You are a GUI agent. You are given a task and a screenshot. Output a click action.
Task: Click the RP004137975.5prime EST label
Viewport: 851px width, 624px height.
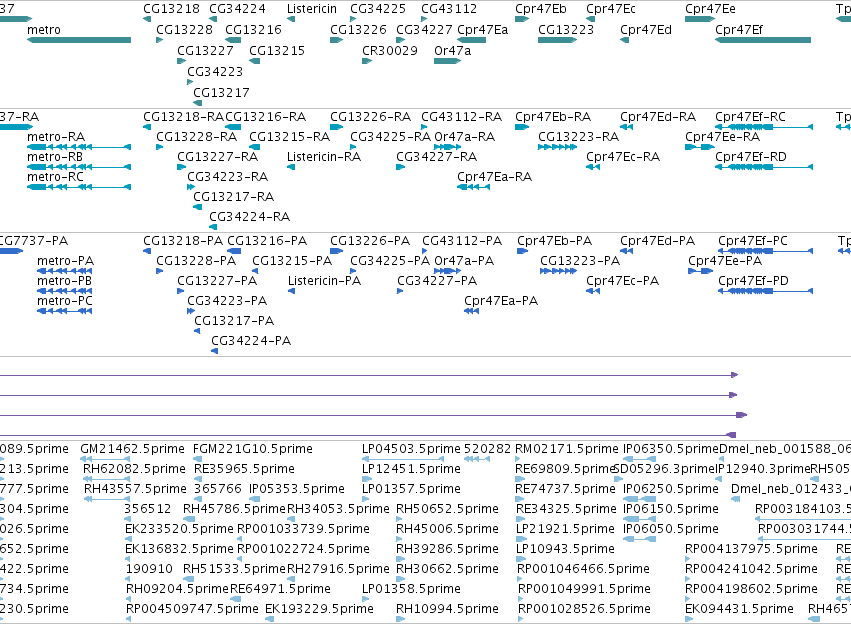point(751,549)
